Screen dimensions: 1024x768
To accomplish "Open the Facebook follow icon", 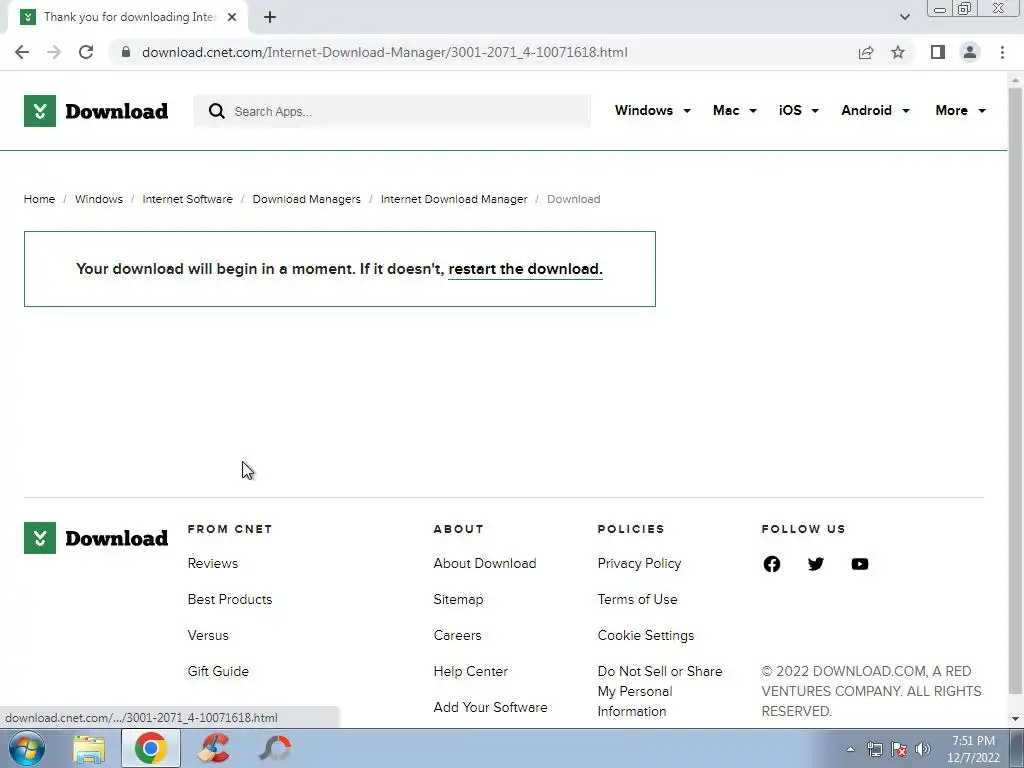I will [x=772, y=564].
